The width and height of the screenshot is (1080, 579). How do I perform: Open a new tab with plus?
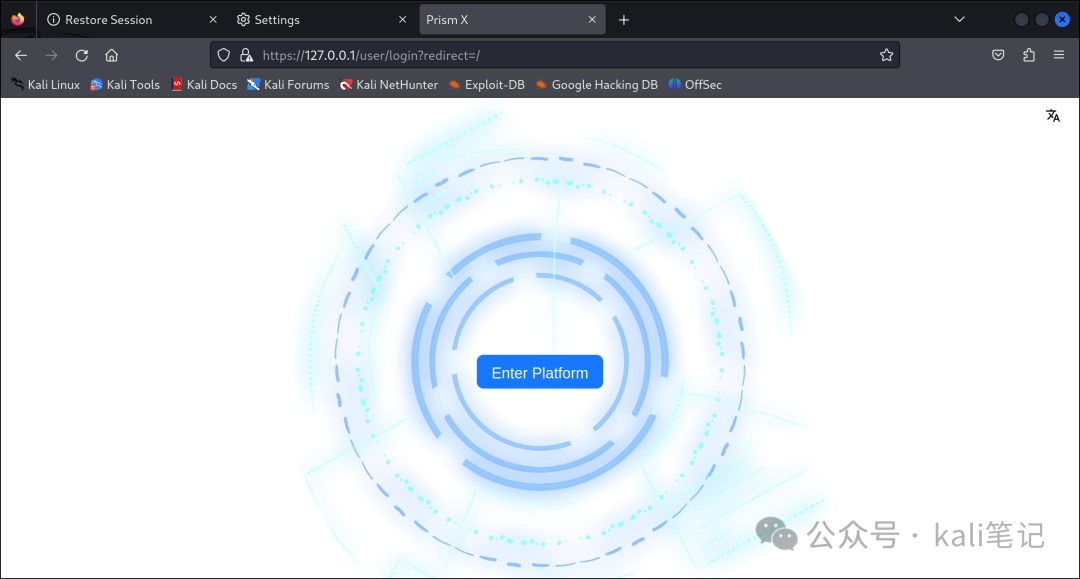624,20
